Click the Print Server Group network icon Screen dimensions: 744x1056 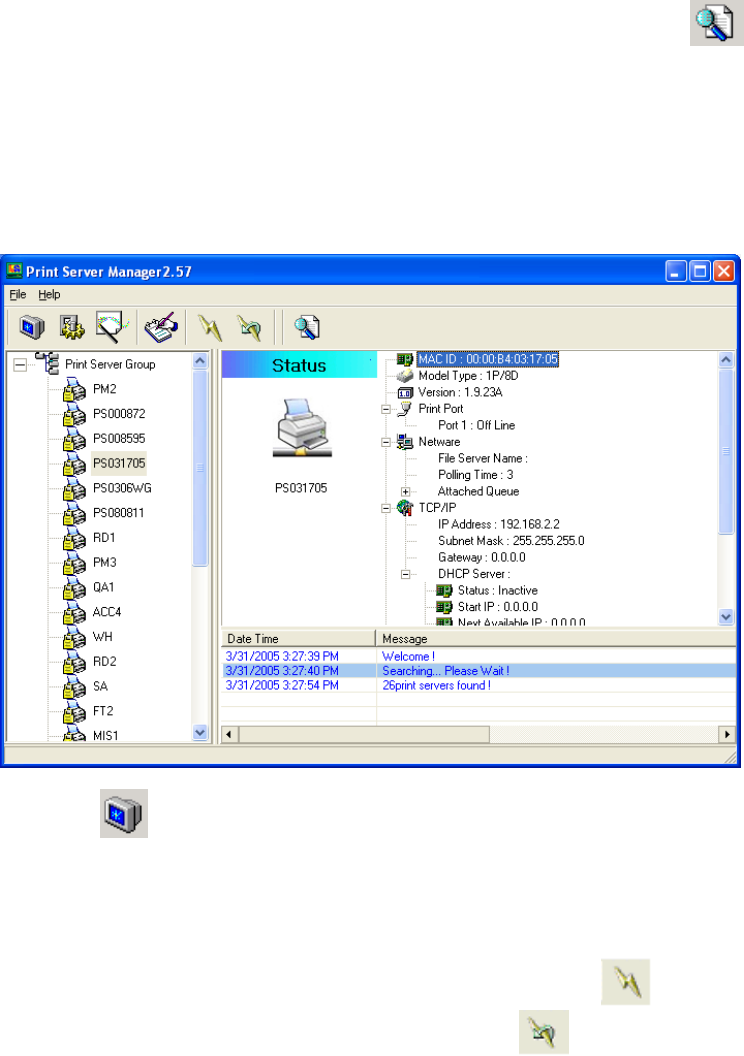point(47,364)
